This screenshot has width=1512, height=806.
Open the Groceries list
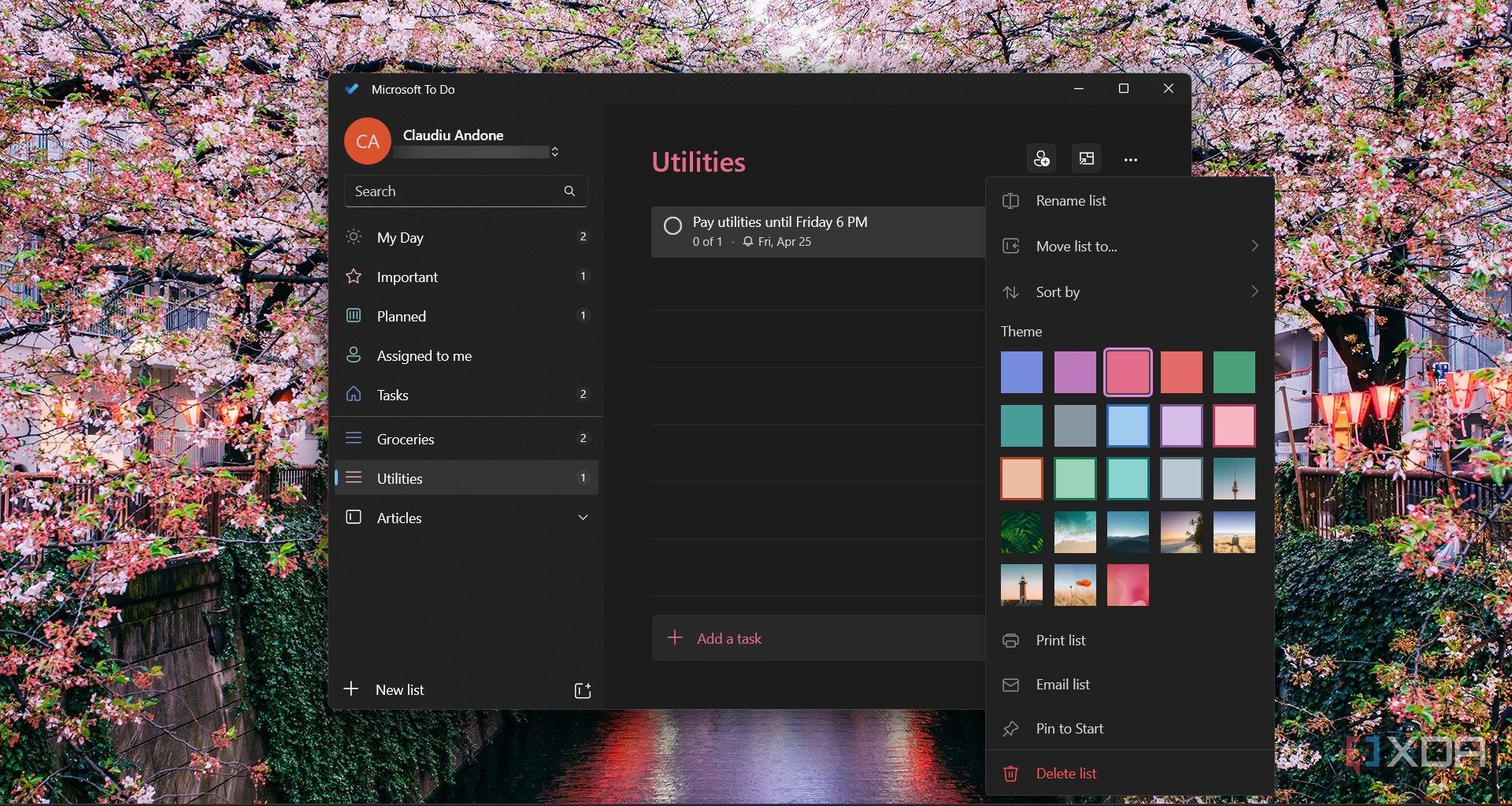pyautogui.click(x=467, y=439)
